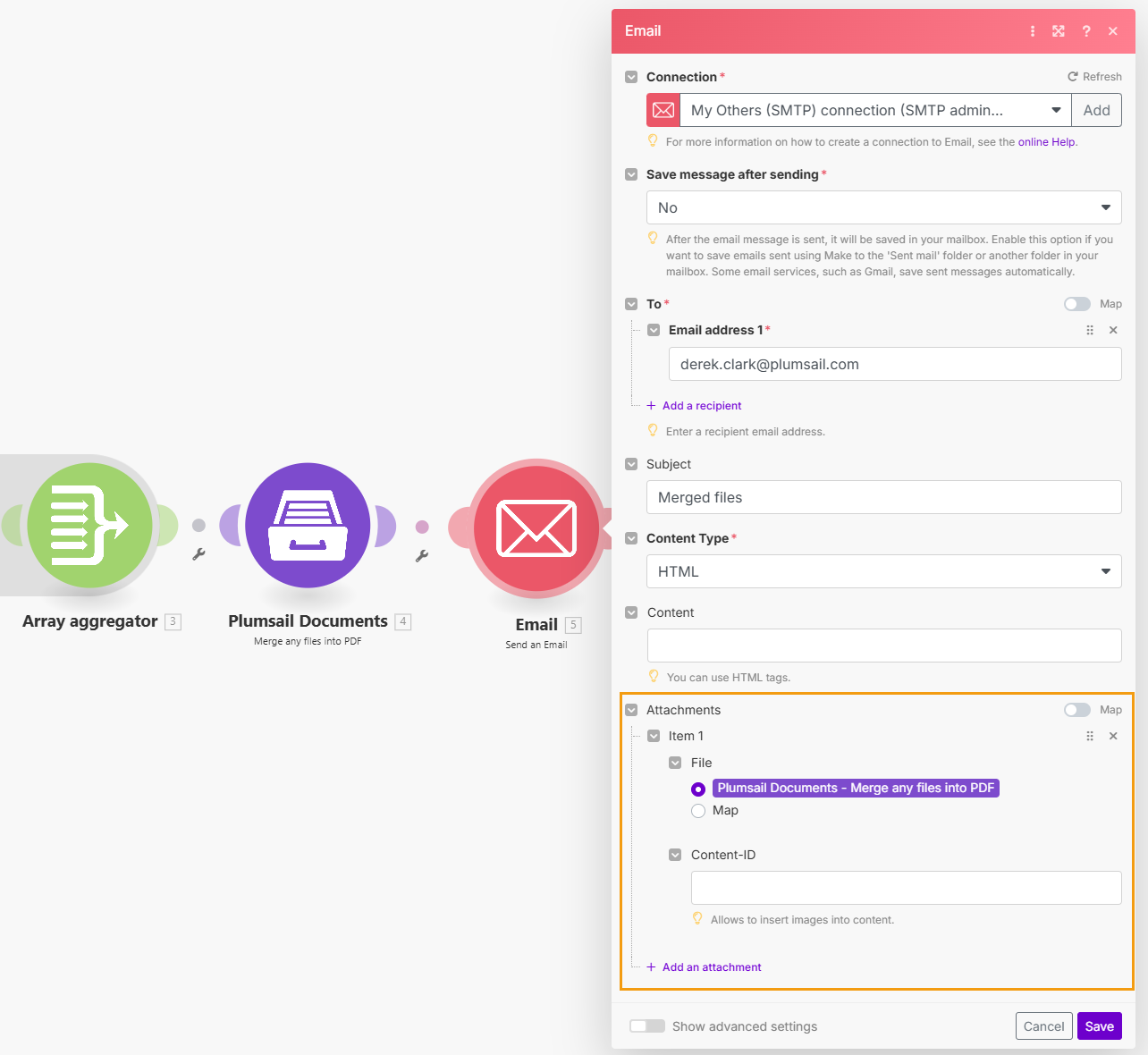Focus the Content-ID field
Viewport: 1148px width, 1055px height.
(x=907, y=888)
